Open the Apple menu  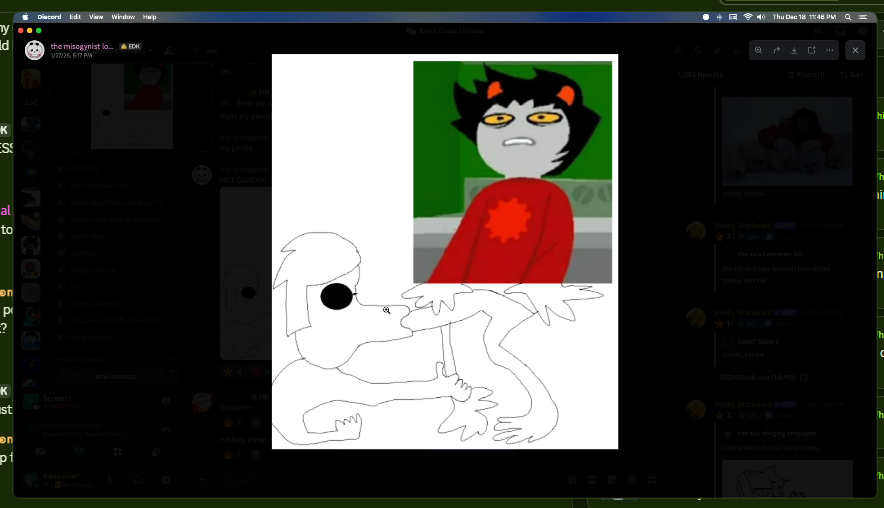point(25,17)
